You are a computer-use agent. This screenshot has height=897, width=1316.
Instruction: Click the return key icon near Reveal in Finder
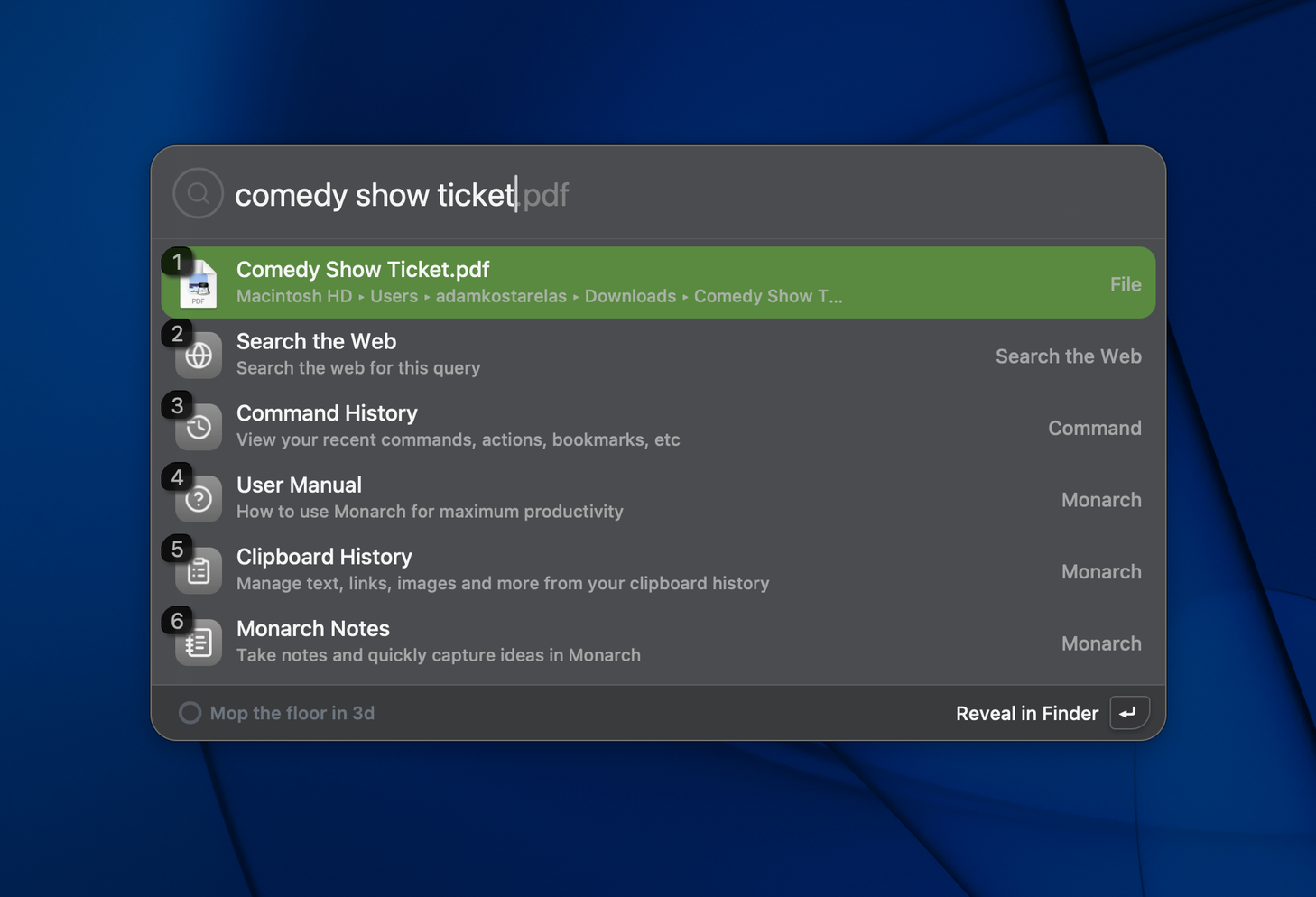pyautogui.click(x=1128, y=713)
